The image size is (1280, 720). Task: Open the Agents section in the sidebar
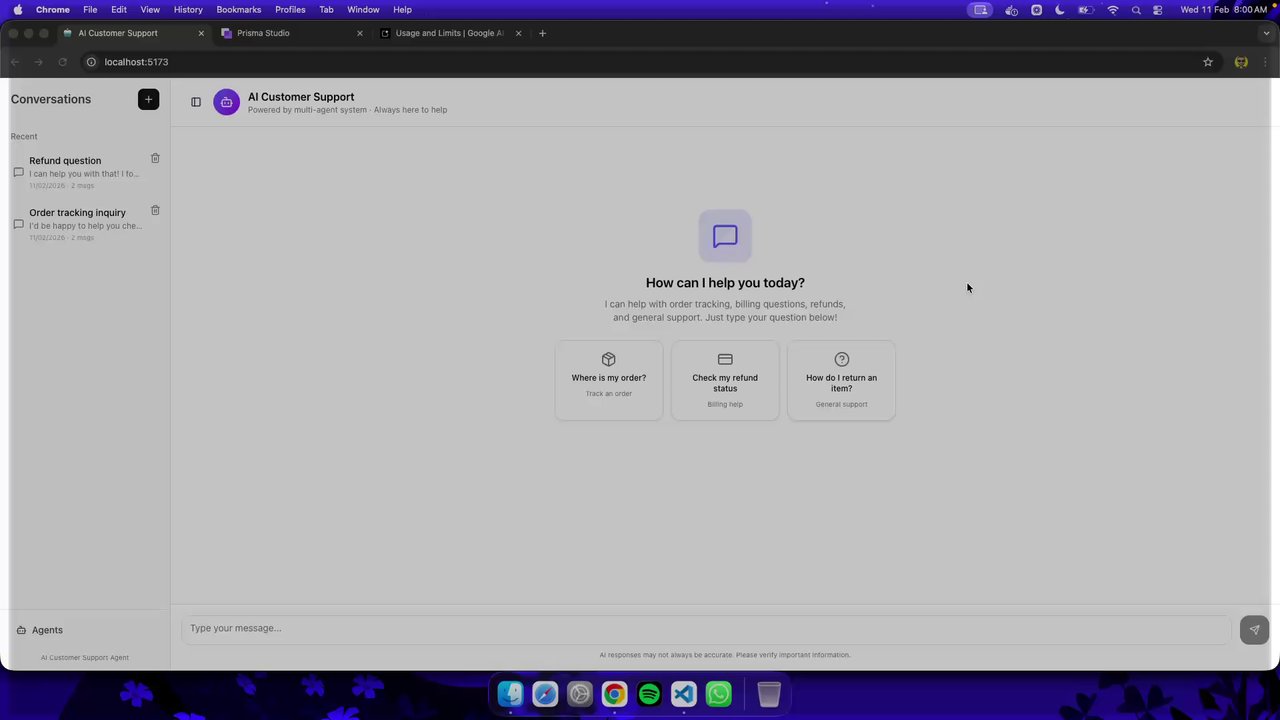click(86, 630)
